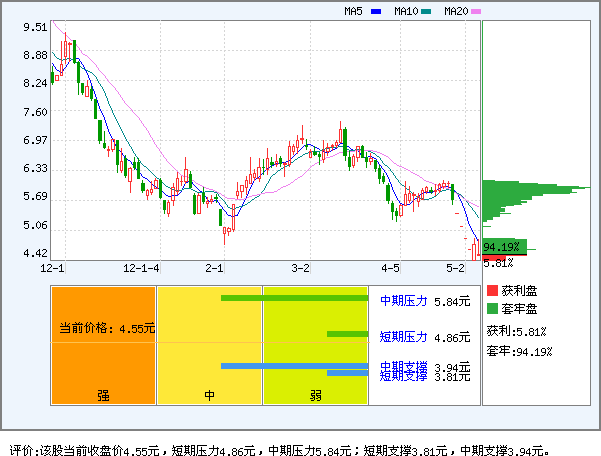
Task: Click the 8.88 price axis label
Action: pos(35,55)
